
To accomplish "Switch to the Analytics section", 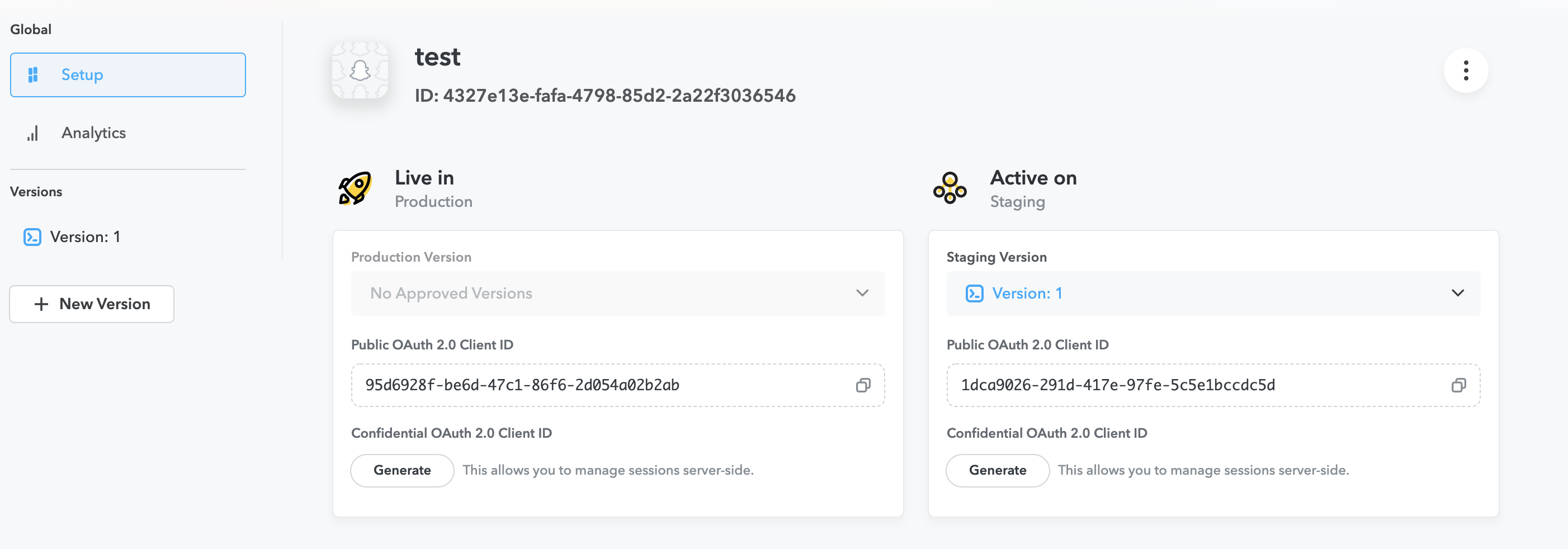I will [x=93, y=133].
